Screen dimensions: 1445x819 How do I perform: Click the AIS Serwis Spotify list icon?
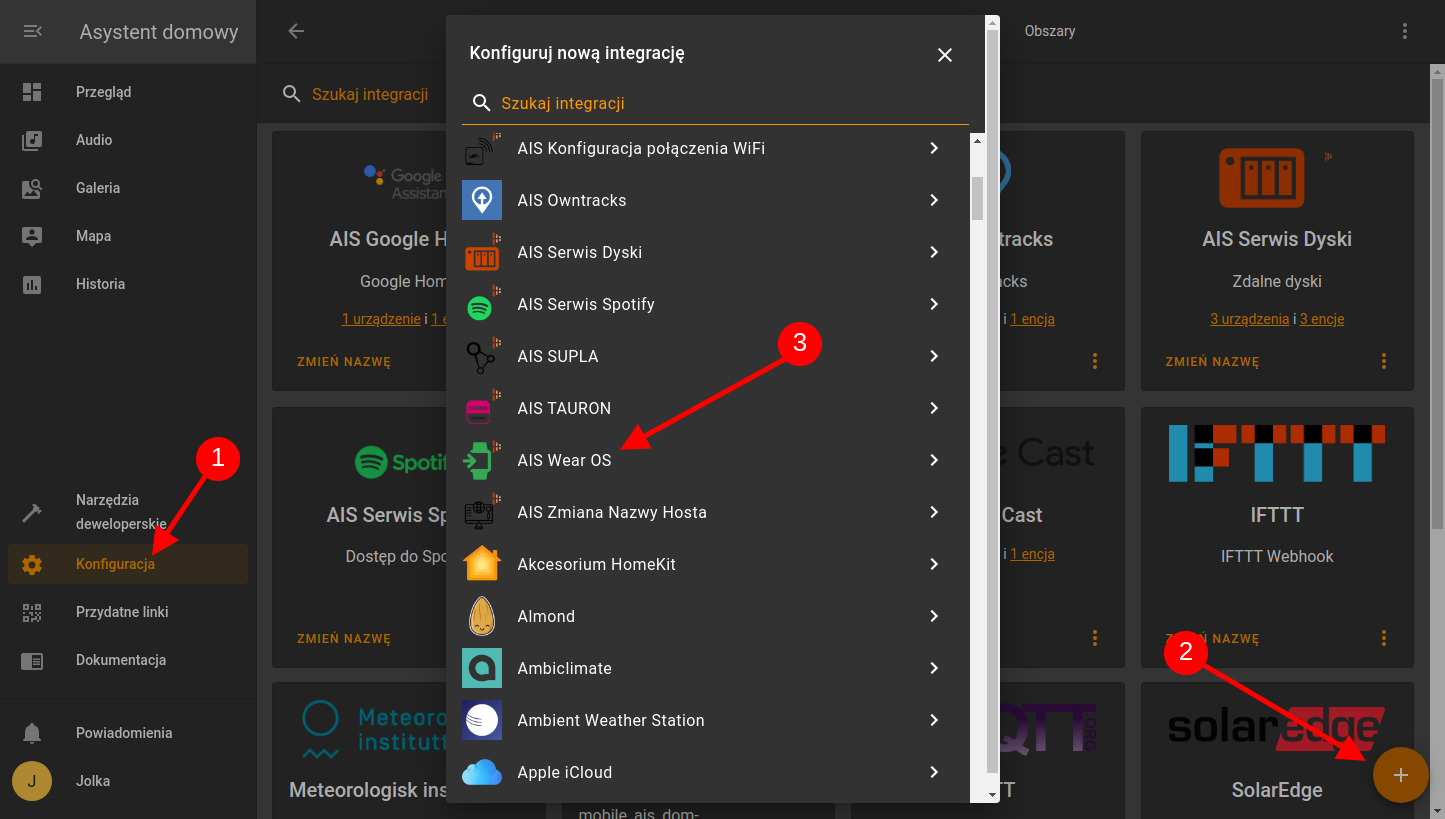pyautogui.click(x=482, y=304)
